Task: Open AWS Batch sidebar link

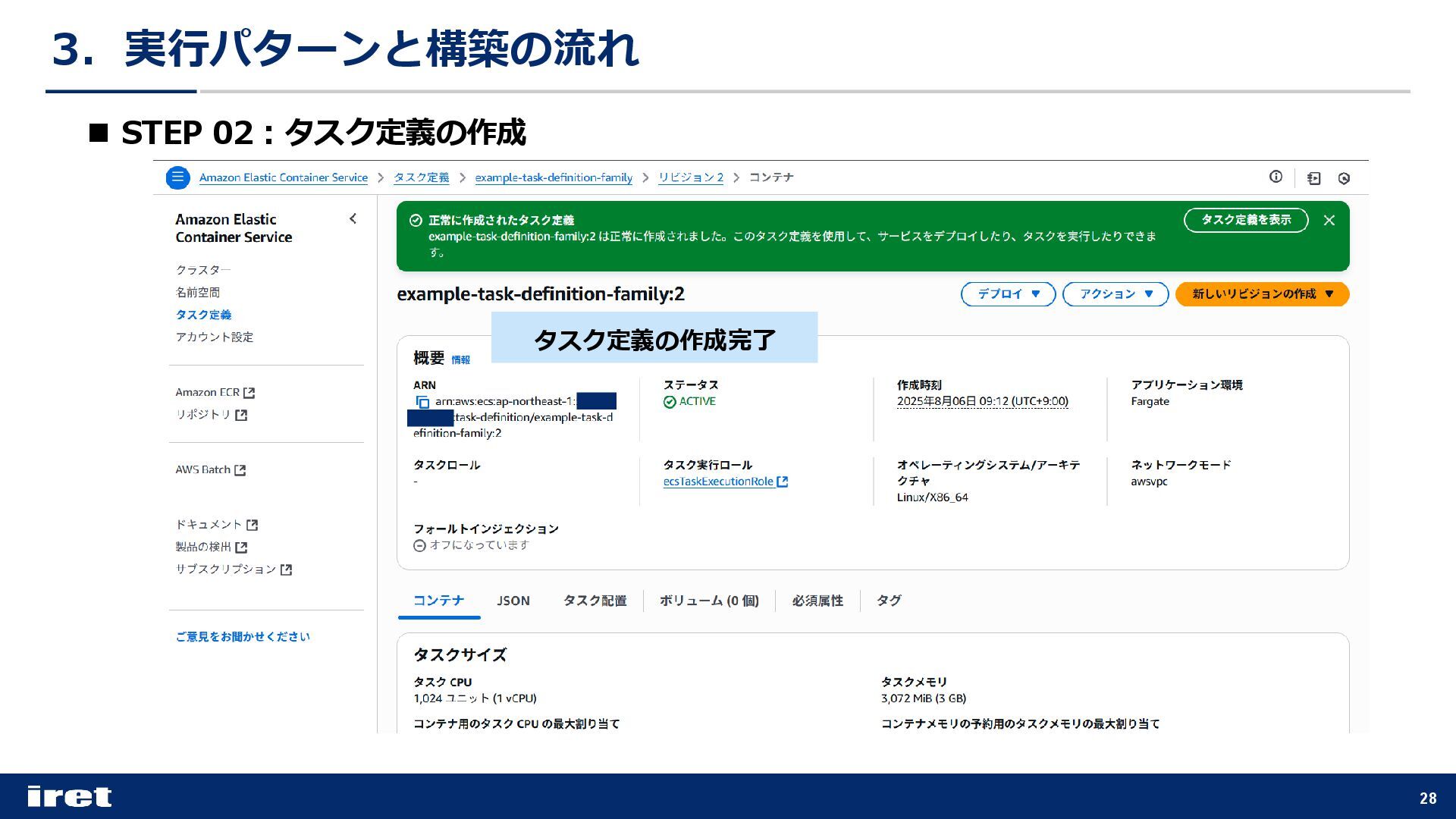Action: point(203,470)
